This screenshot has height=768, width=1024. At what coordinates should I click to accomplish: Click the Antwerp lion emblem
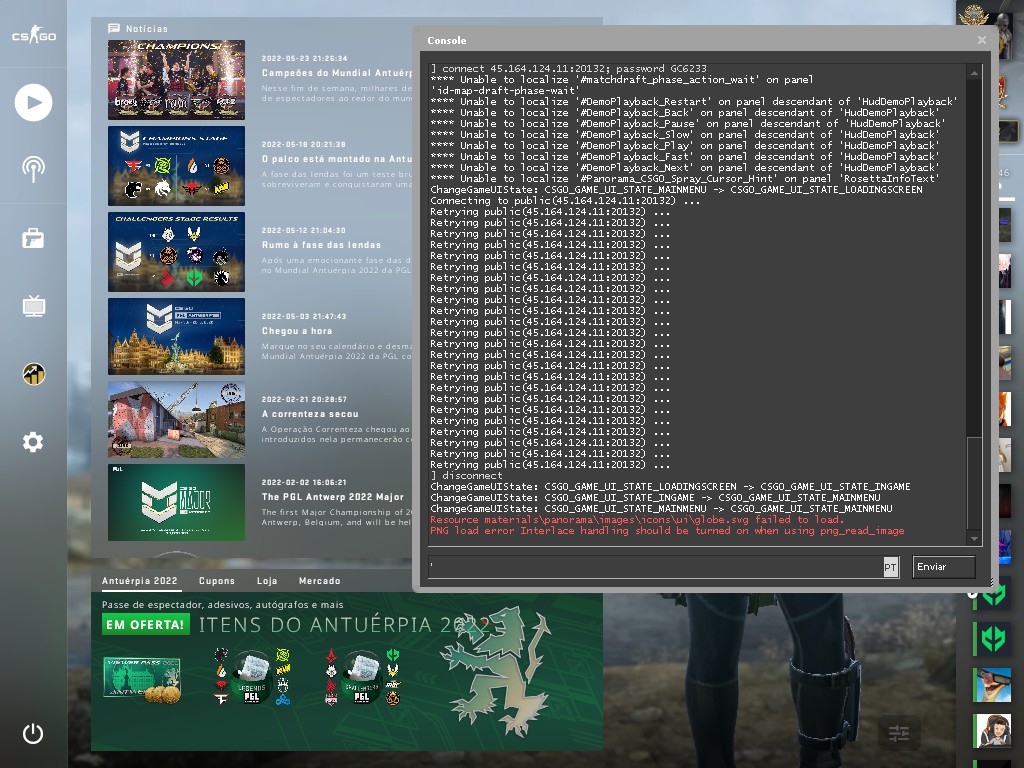(498, 671)
